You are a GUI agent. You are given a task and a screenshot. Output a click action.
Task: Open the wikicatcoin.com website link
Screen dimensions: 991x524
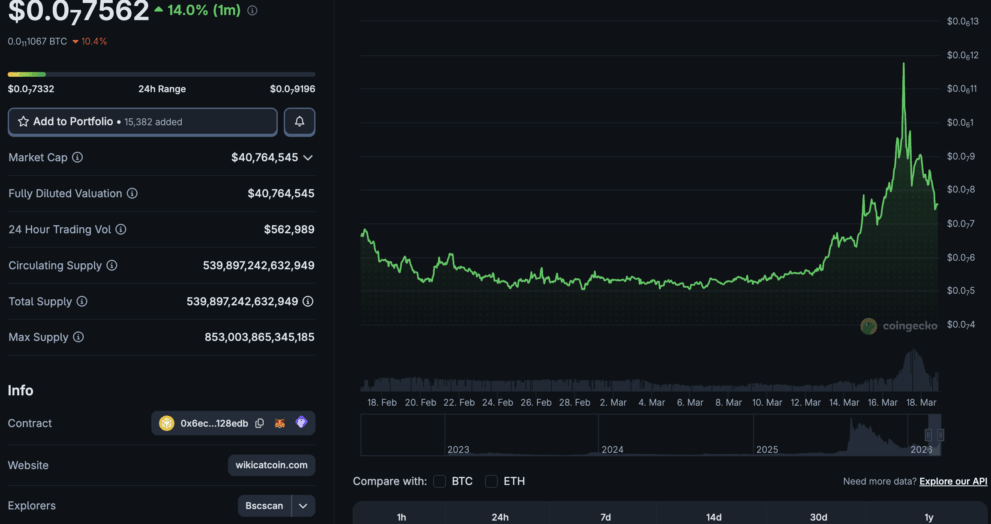[271, 465]
